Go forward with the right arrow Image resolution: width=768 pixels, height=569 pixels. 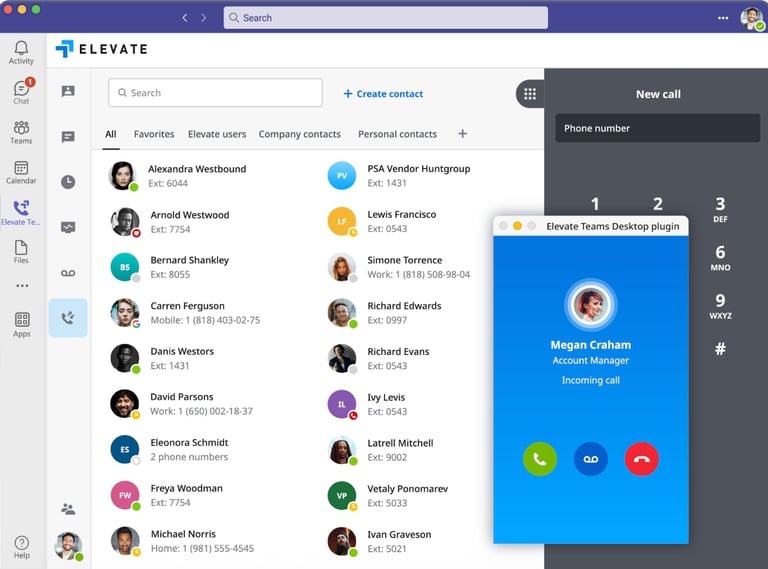pos(204,18)
